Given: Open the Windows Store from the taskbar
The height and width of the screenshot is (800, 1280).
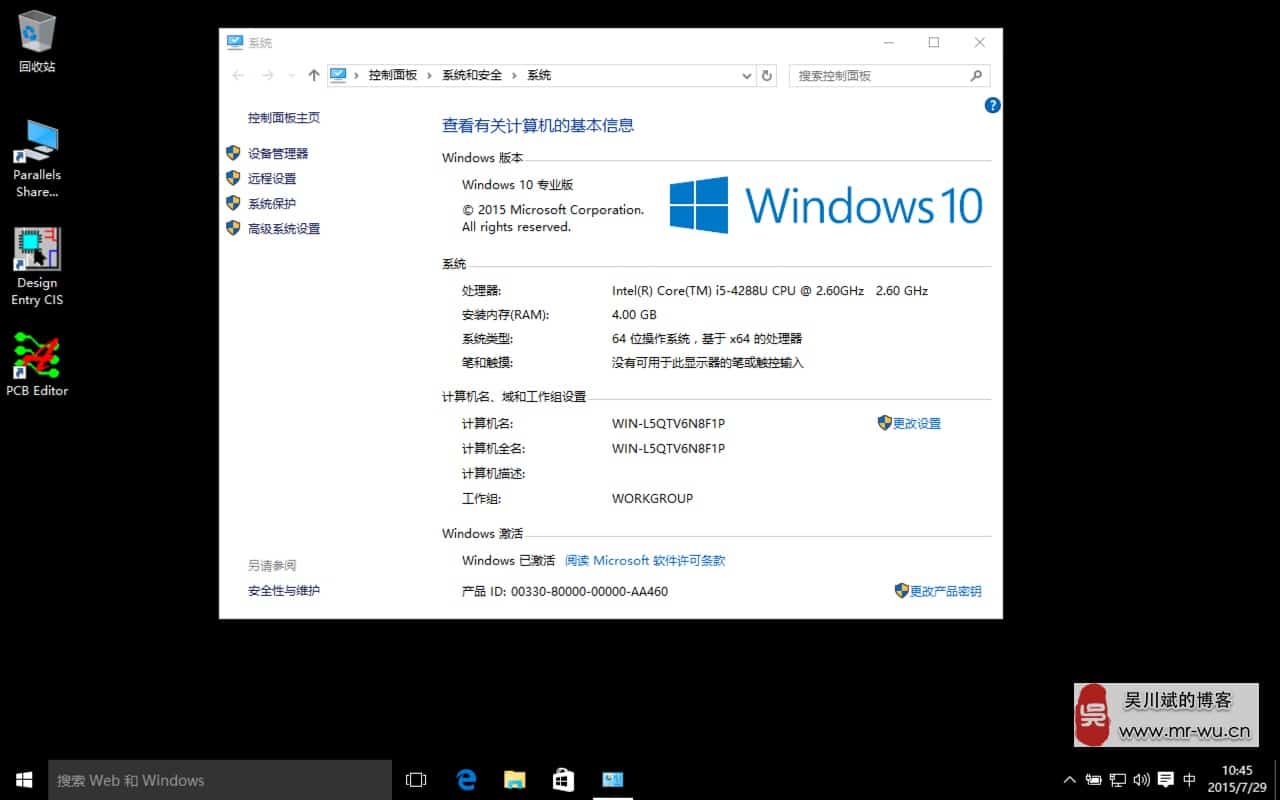Looking at the screenshot, I should [x=564, y=780].
